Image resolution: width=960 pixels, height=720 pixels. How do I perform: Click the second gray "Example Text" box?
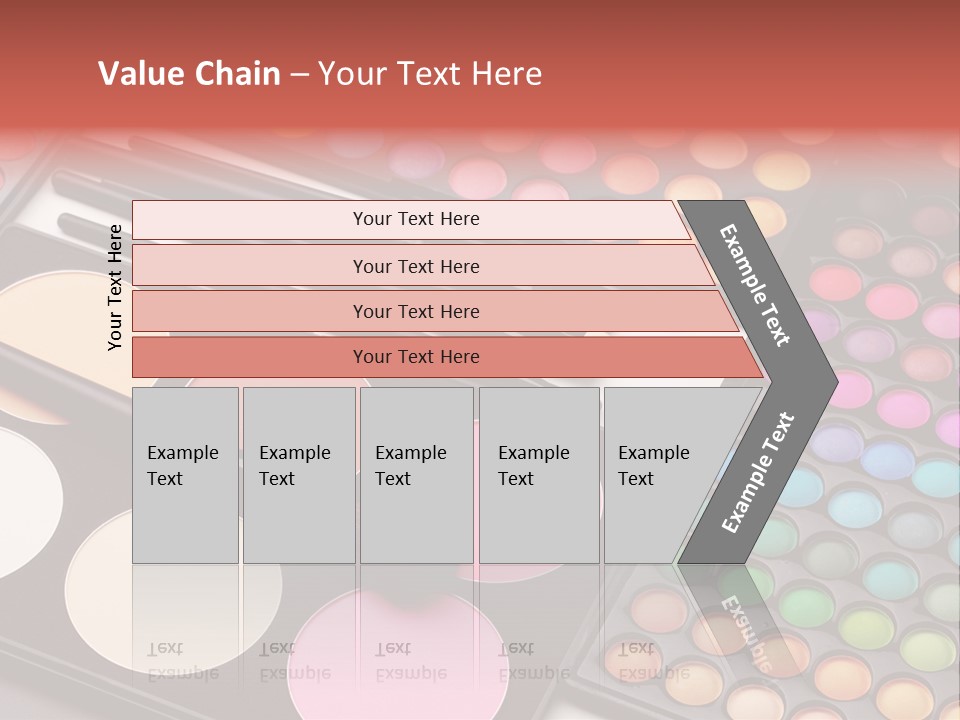pyautogui.click(x=298, y=475)
